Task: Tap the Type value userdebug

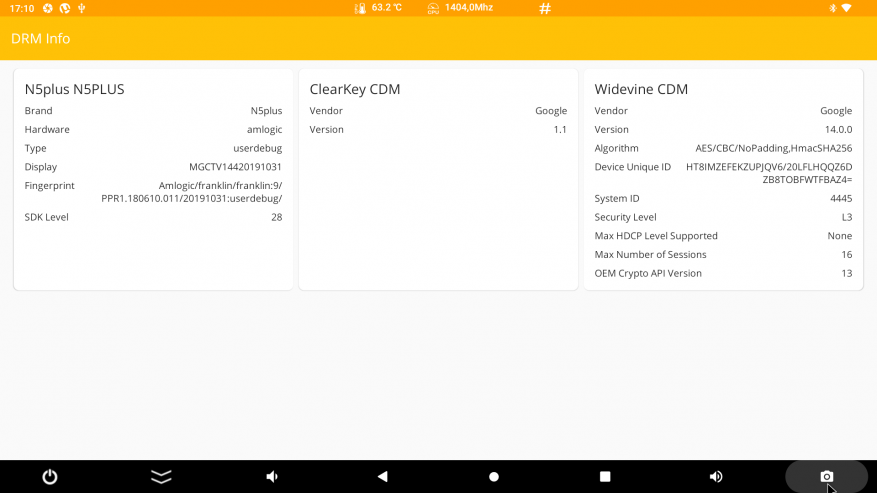Action: [257, 148]
